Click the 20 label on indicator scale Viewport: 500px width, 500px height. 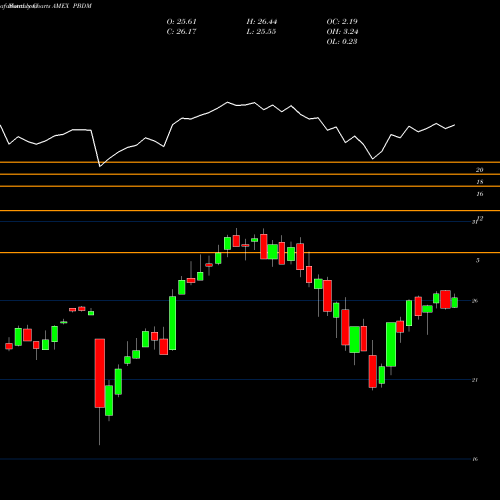point(479,170)
